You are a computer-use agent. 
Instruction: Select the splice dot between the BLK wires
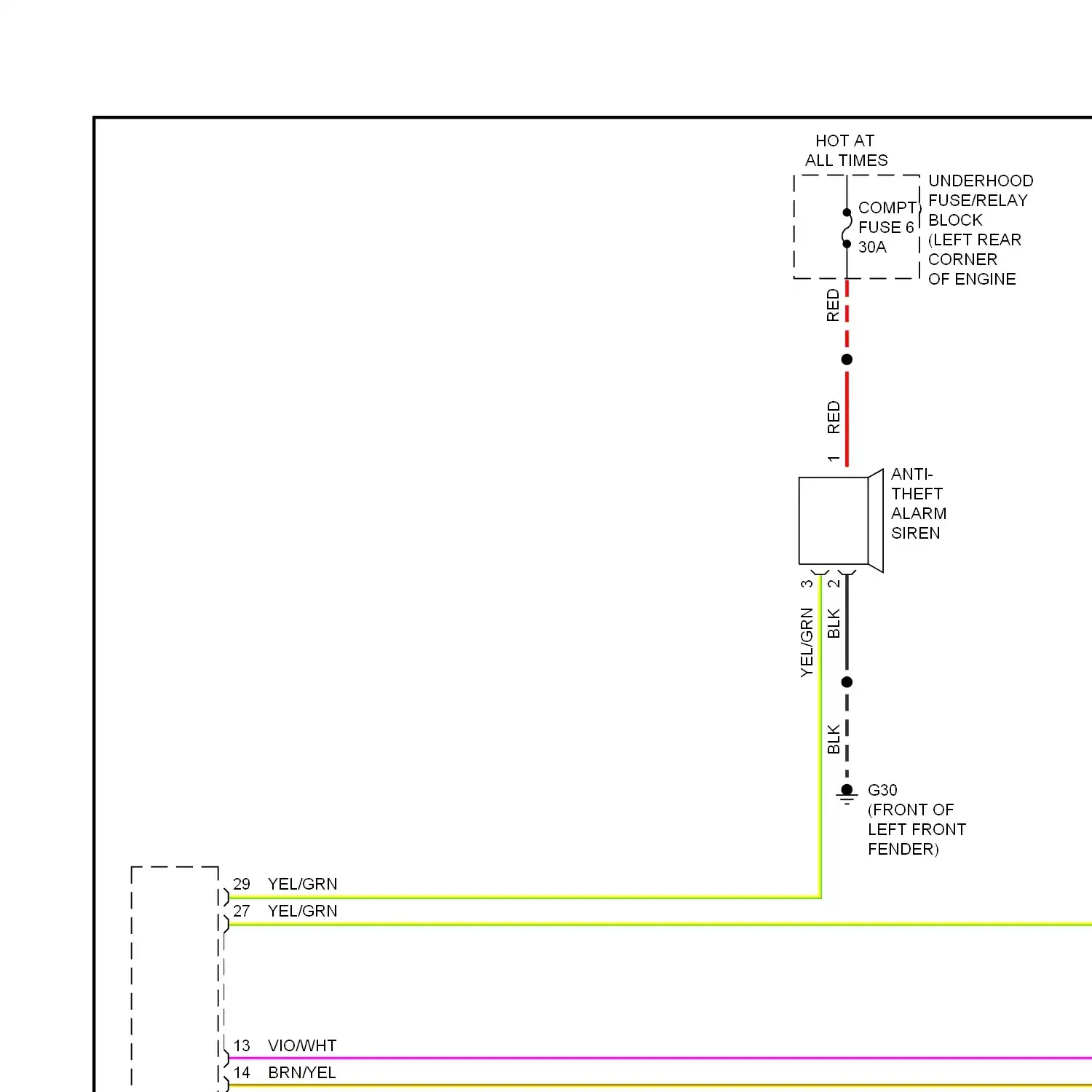pyautogui.click(x=847, y=682)
